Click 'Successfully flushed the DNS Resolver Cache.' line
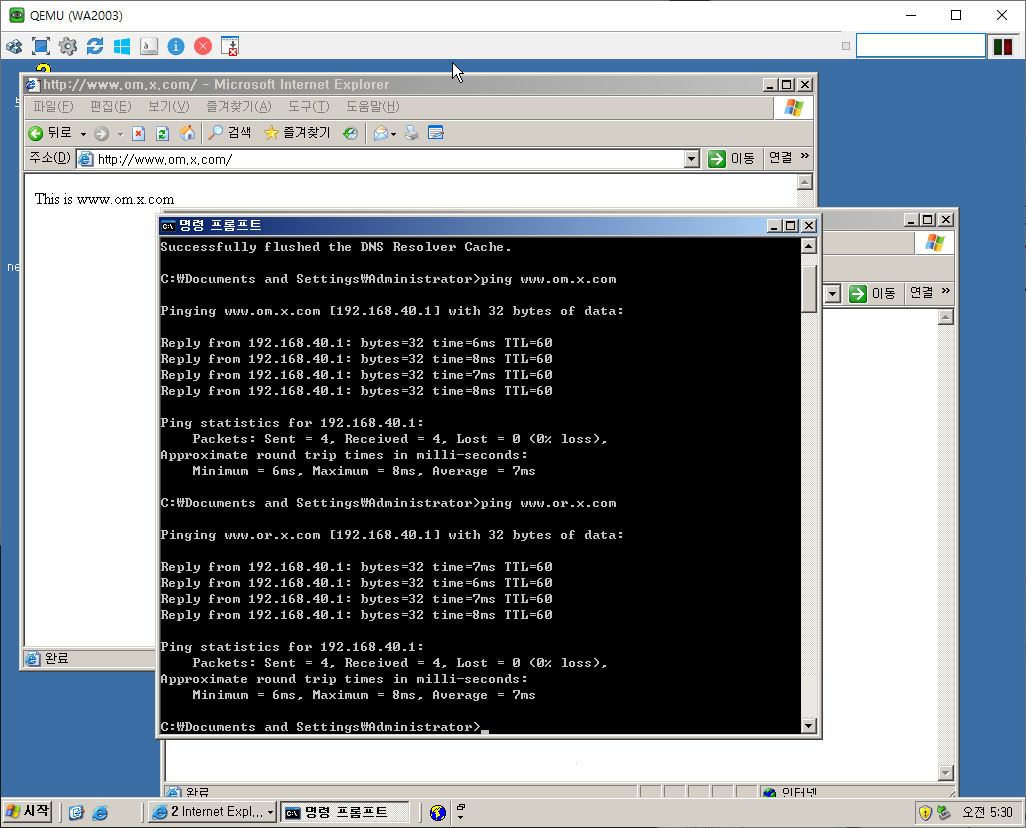The image size is (1026, 828). [336, 247]
